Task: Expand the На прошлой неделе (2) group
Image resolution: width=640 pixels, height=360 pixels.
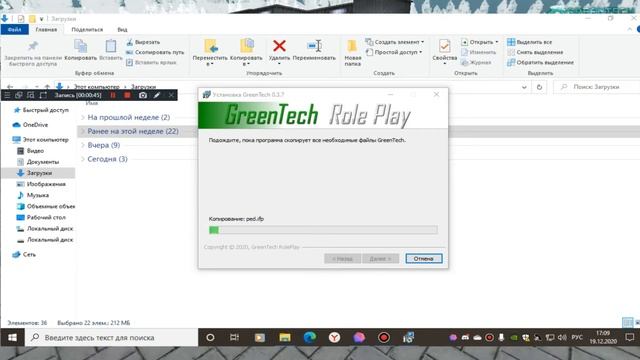Action: point(83,118)
